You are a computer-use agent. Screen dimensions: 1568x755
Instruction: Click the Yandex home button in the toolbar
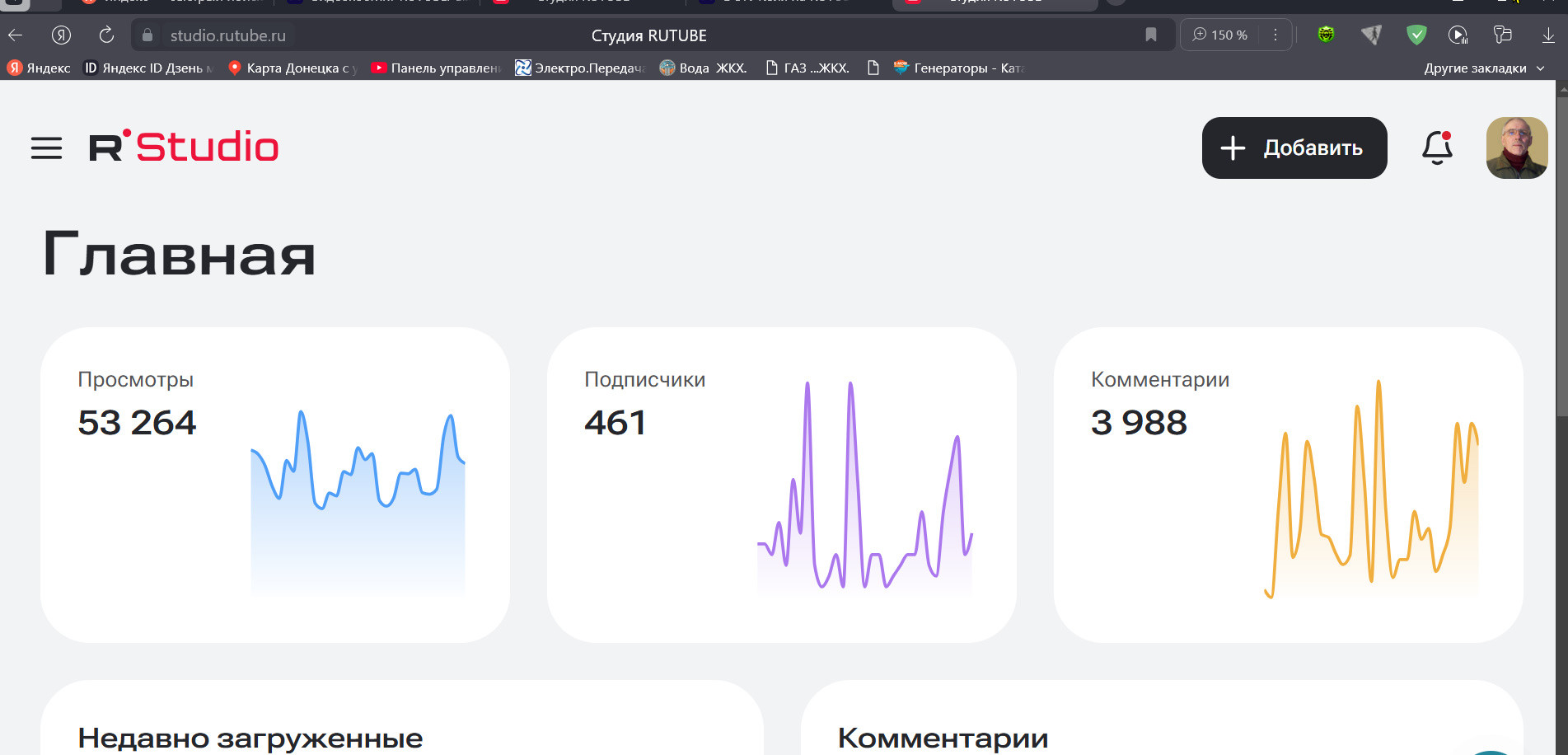coord(61,35)
